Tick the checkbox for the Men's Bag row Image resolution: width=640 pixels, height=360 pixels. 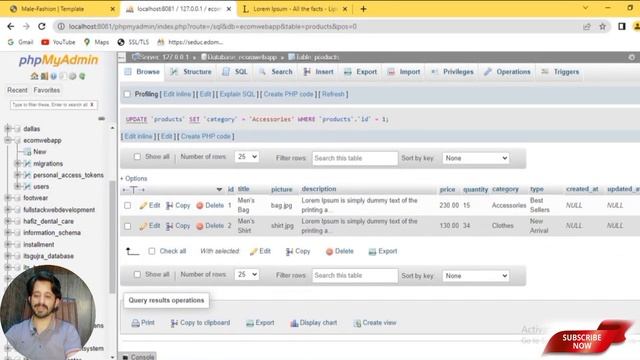pos(128,205)
